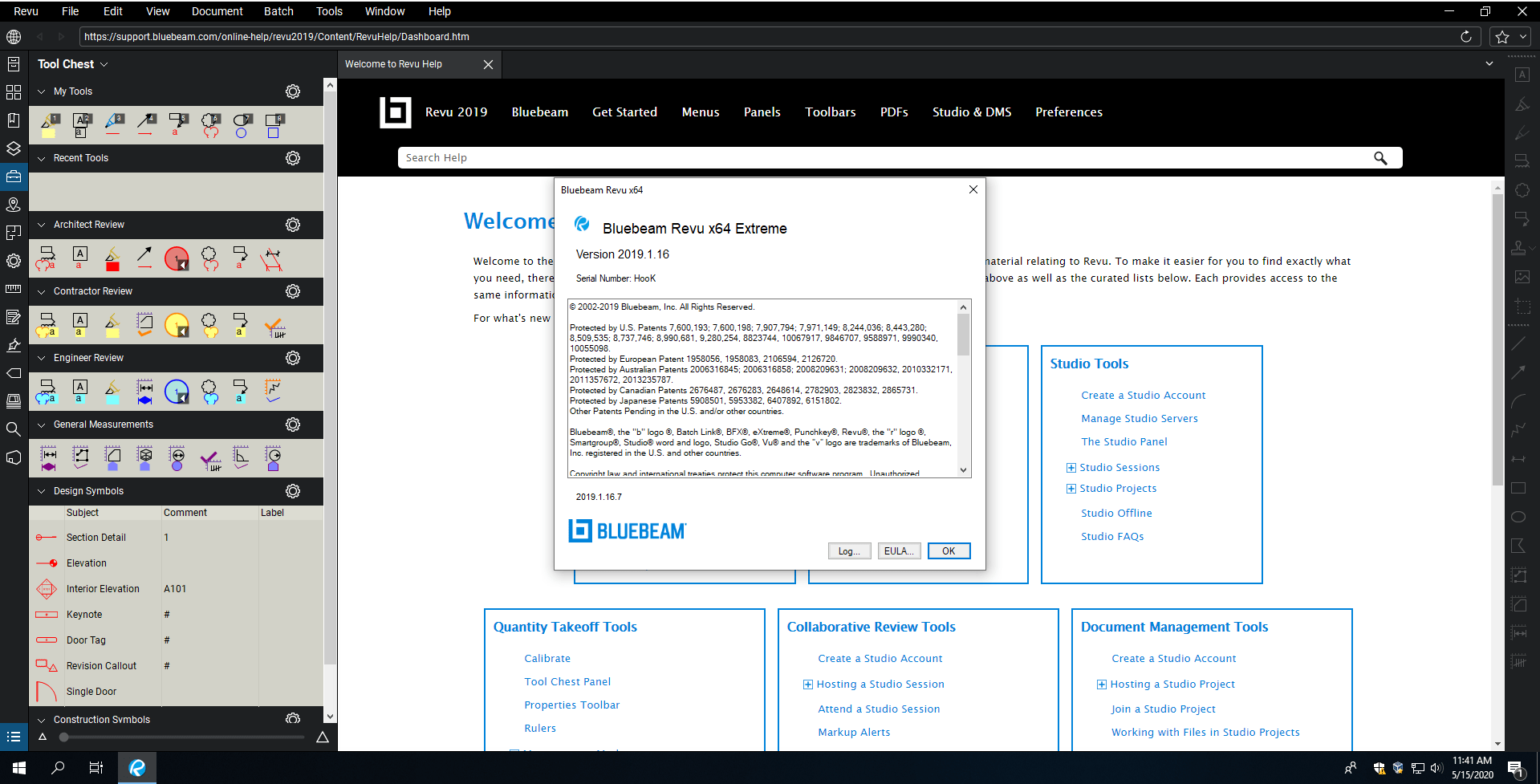Open the Window menu
This screenshot has height=784, width=1540.
(x=384, y=11)
